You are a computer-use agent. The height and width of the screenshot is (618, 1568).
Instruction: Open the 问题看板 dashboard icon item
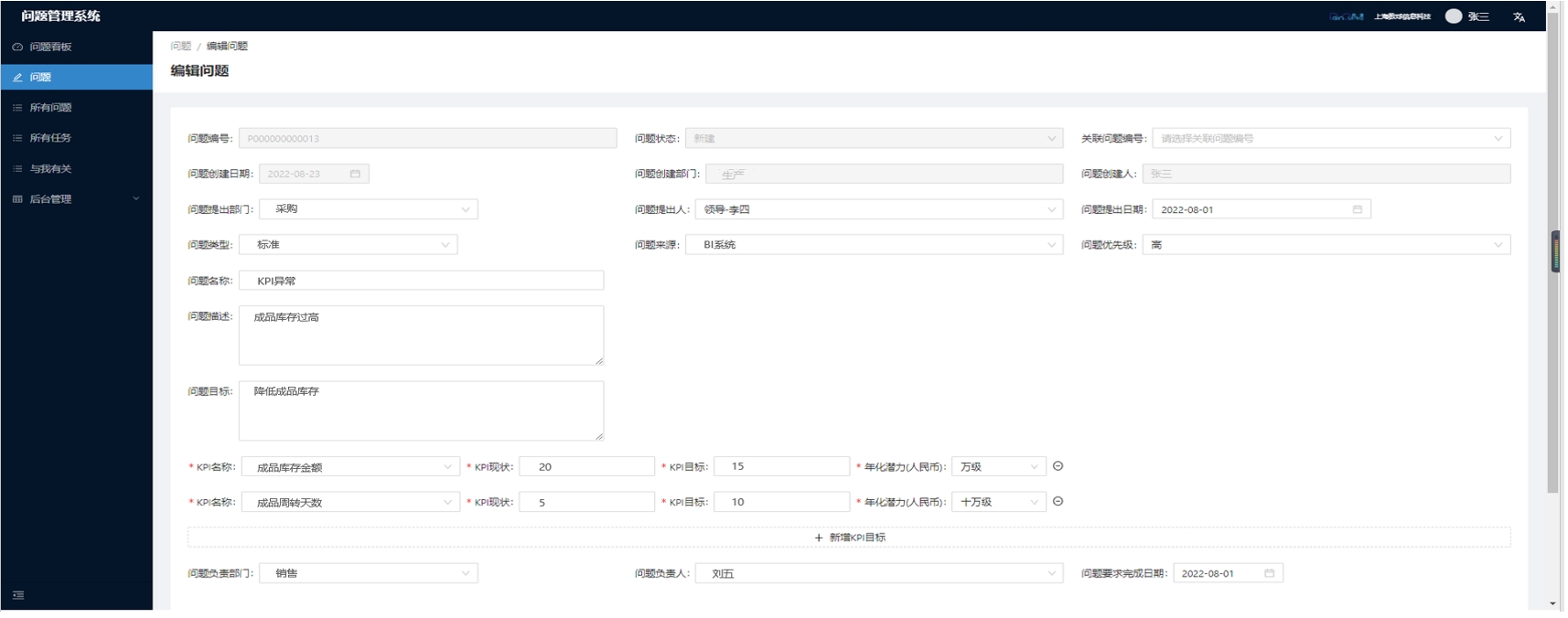pyautogui.click(x=50, y=47)
